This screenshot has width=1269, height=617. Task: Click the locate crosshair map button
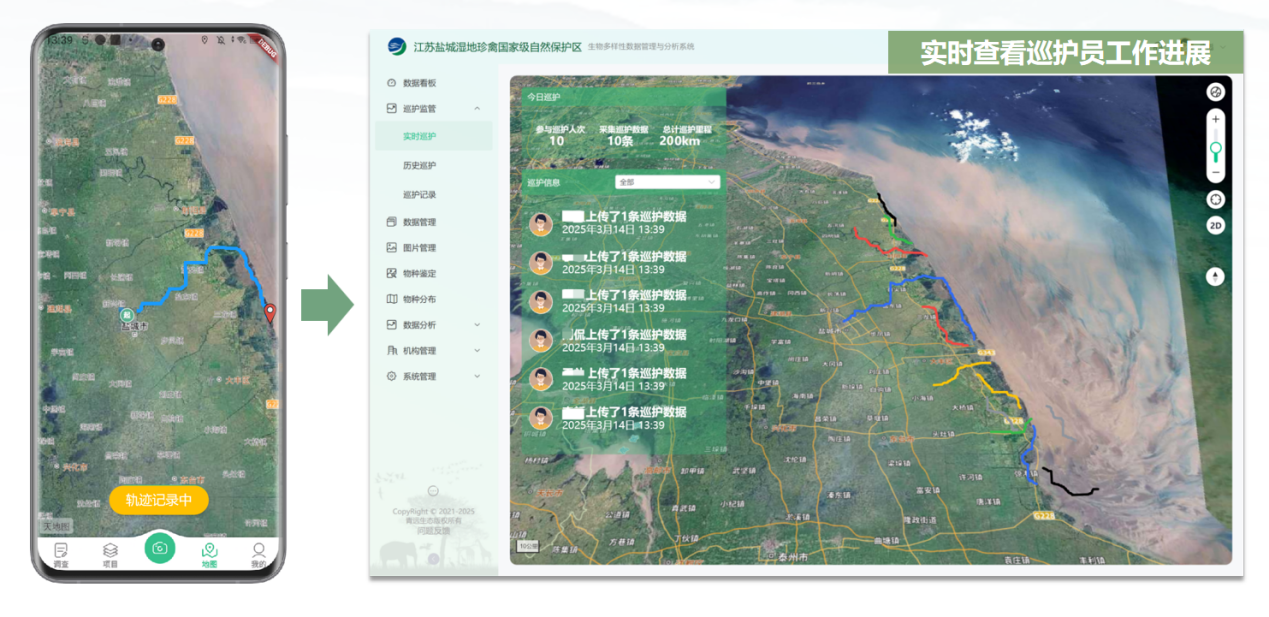(x=1215, y=199)
